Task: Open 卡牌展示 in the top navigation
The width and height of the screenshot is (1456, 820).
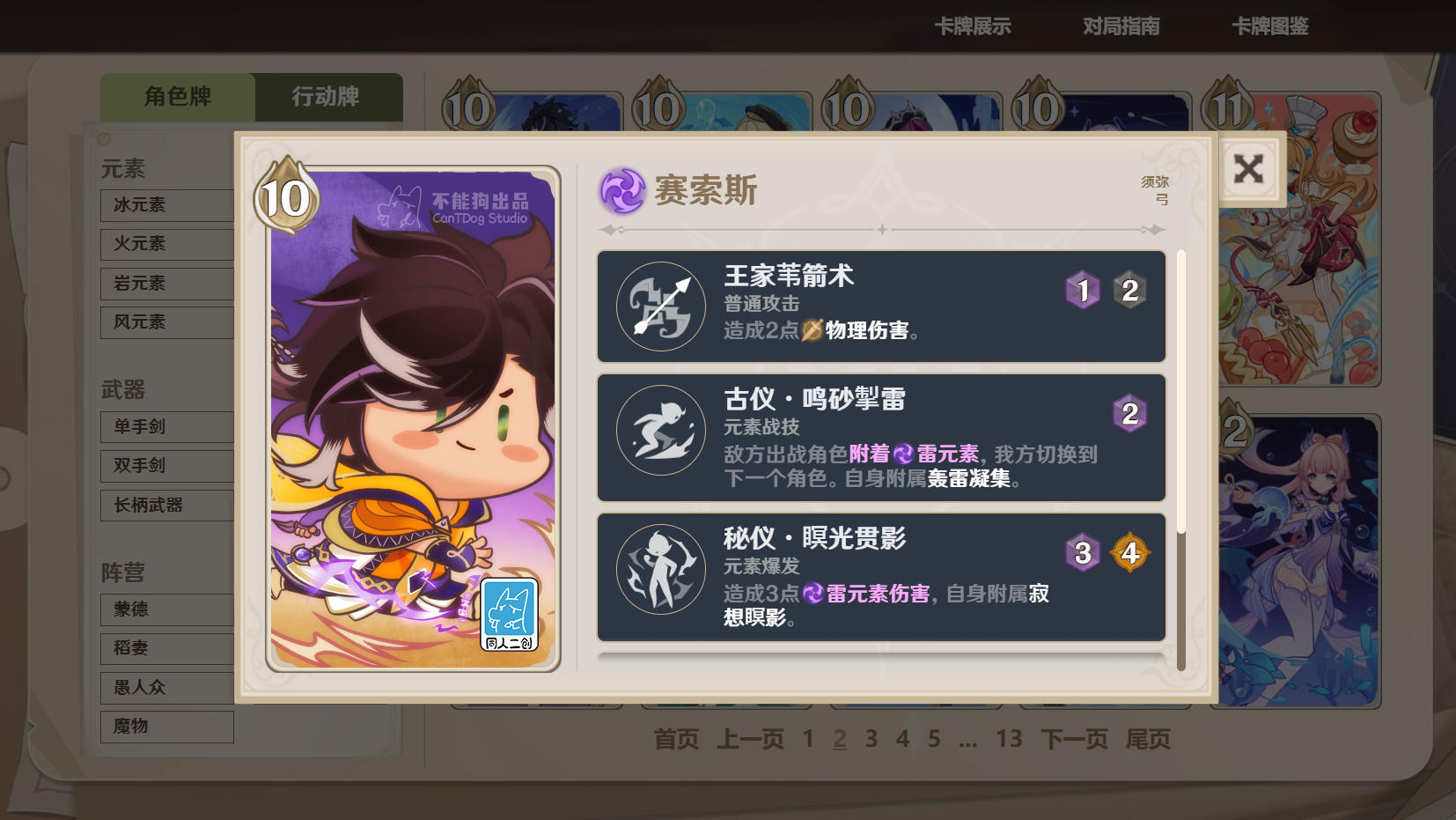Action: click(x=973, y=26)
